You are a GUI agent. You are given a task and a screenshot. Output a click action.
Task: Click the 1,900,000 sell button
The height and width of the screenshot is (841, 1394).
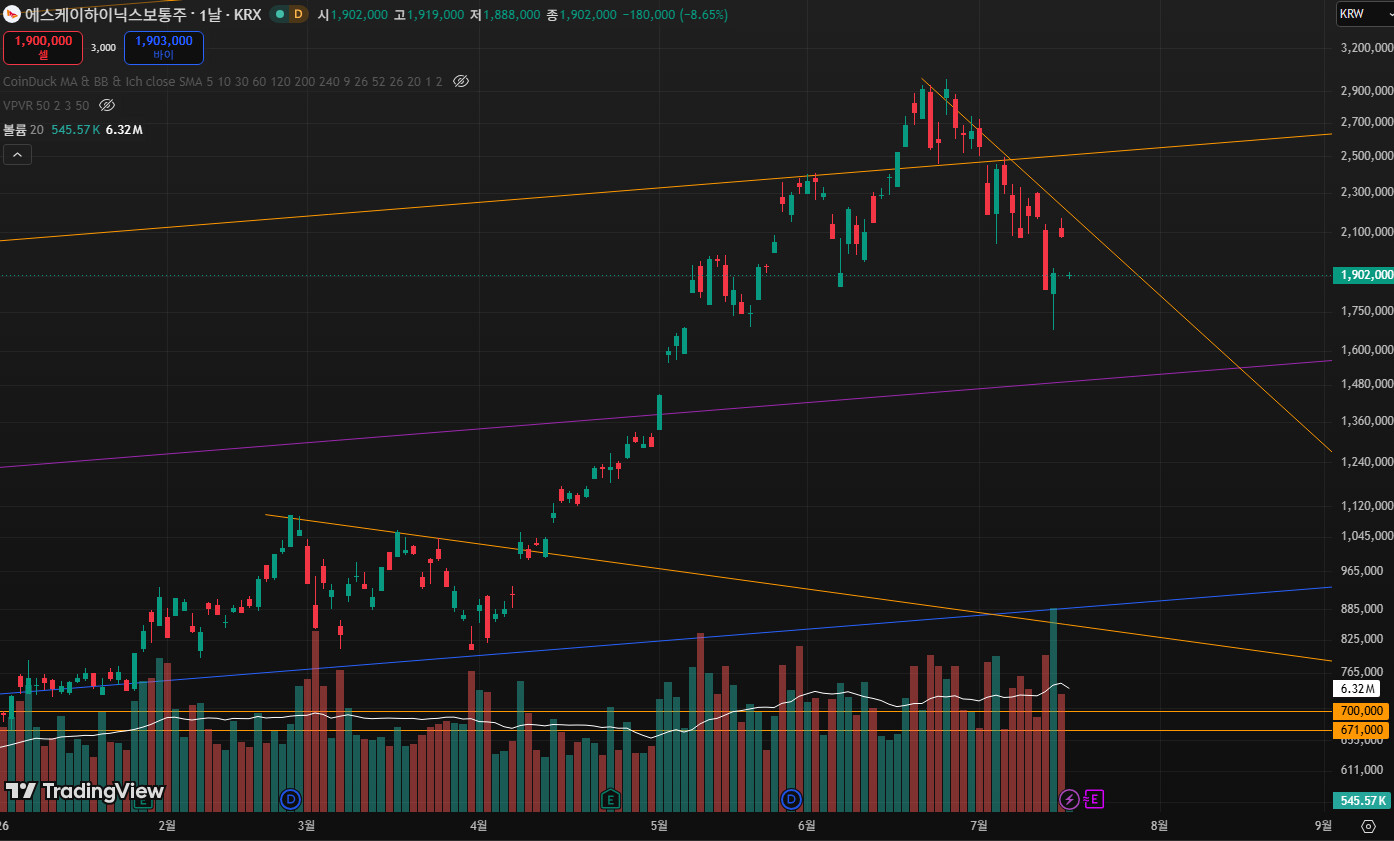(43, 47)
